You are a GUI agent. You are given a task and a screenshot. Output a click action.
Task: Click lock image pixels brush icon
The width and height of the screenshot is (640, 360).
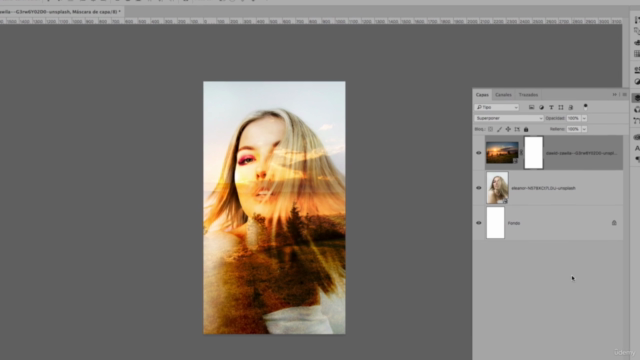click(x=499, y=129)
